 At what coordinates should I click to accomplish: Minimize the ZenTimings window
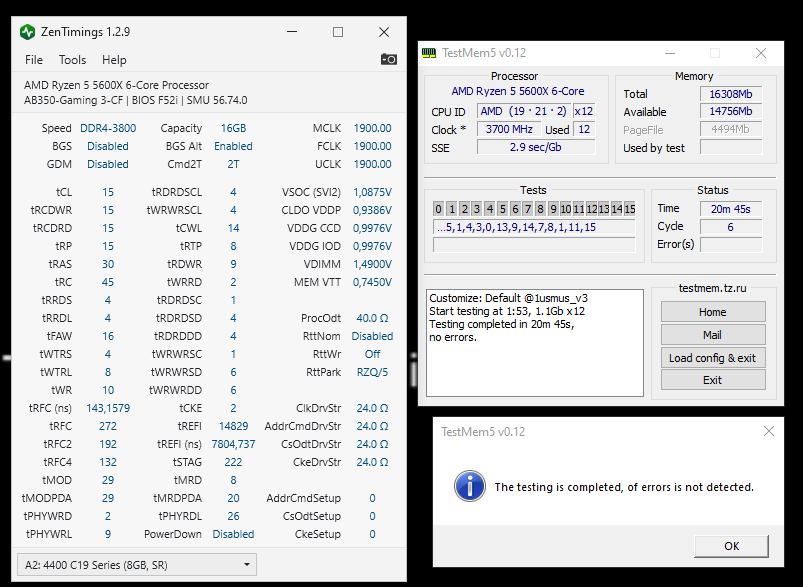(292, 32)
